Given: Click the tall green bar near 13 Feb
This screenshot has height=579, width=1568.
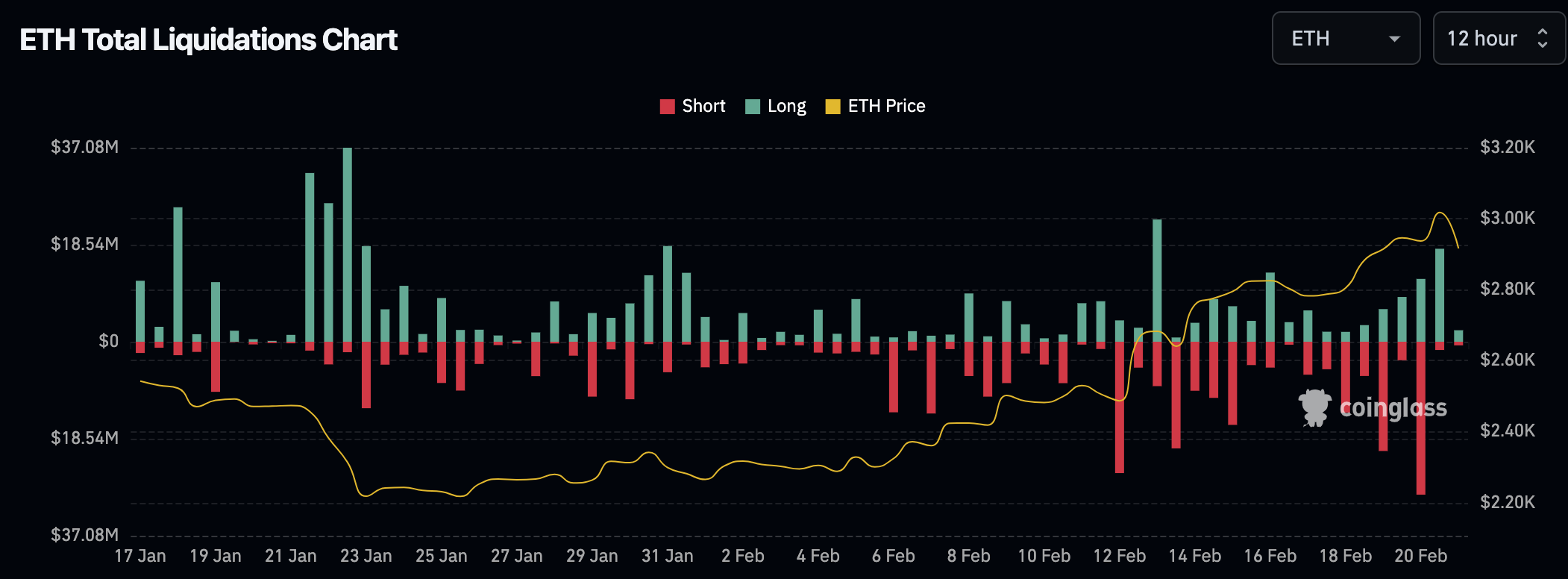Looking at the screenshot, I should (1157, 280).
